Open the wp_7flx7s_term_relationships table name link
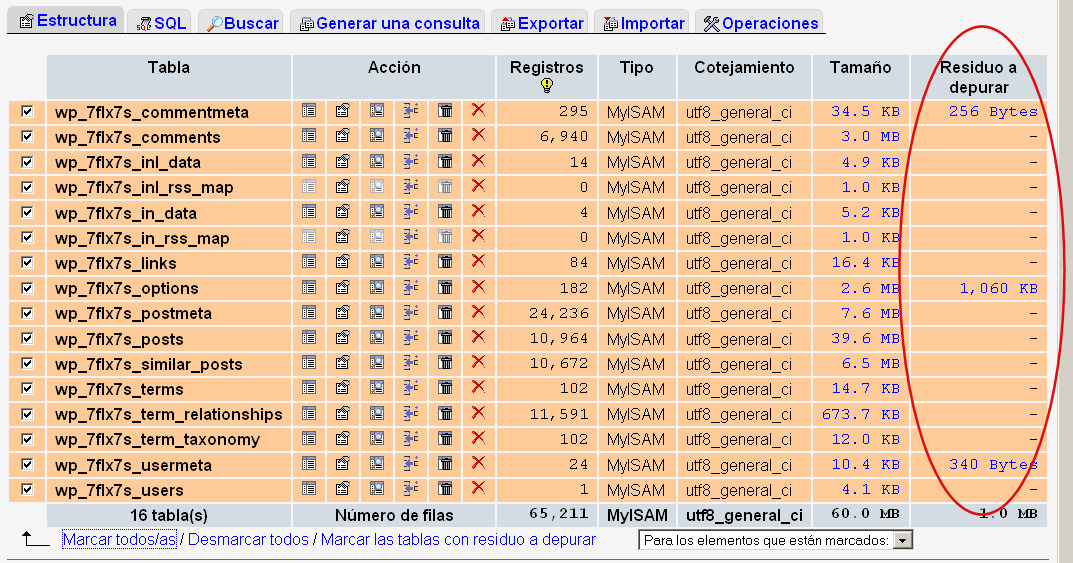The height and width of the screenshot is (563, 1073). point(168,414)
